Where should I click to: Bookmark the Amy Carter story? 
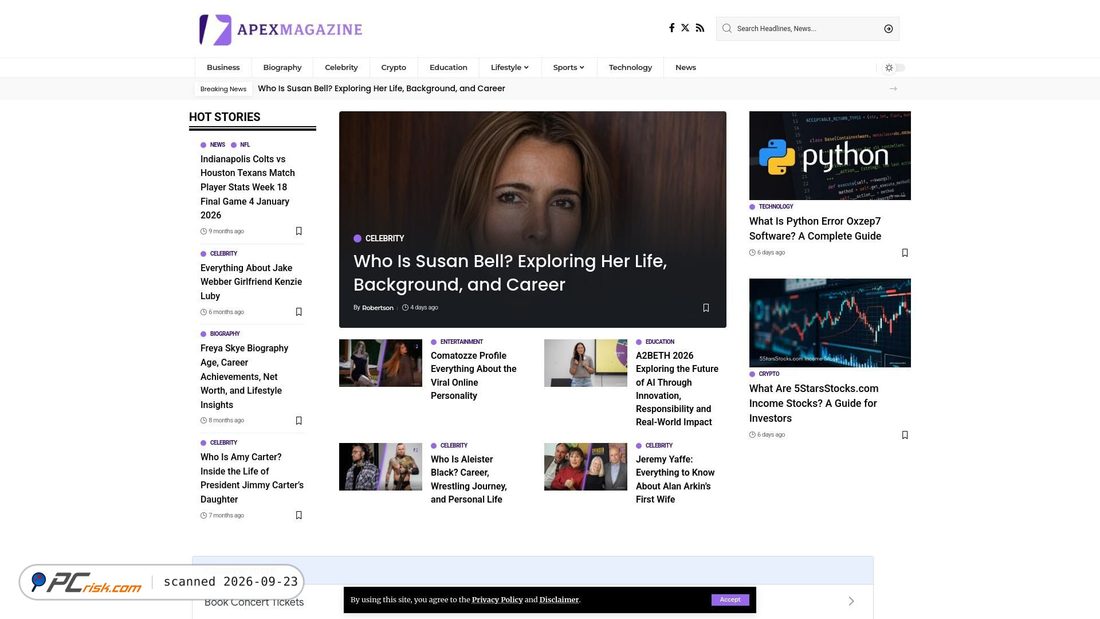point(298,515)
